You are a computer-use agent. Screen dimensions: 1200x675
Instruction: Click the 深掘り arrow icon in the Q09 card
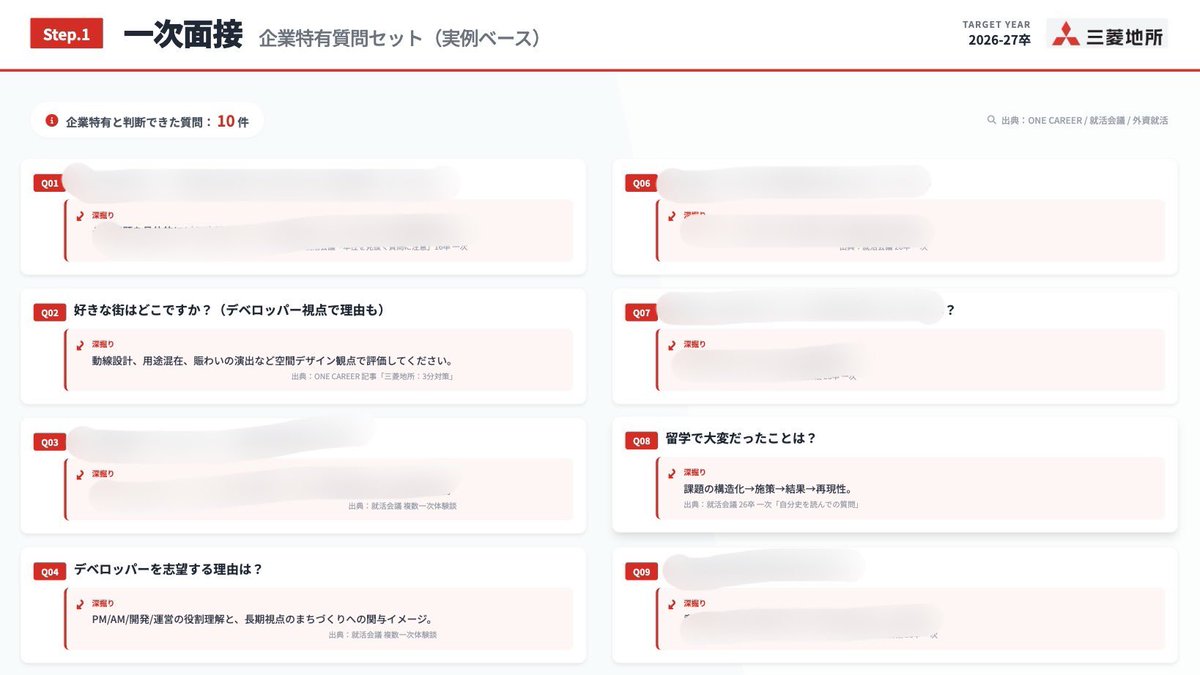[x=672, y=604]
